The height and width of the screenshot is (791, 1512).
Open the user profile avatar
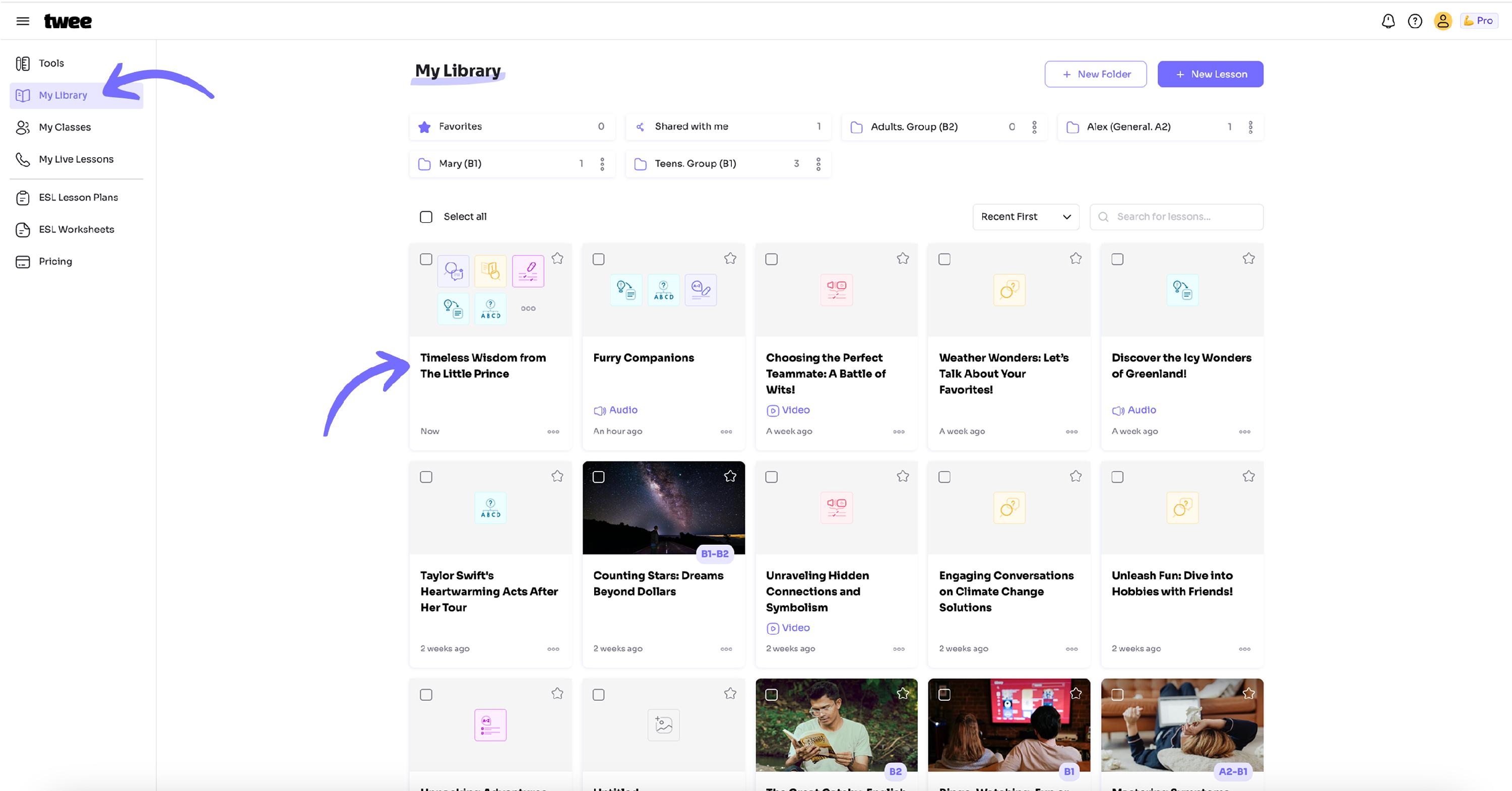(1443, 21)
